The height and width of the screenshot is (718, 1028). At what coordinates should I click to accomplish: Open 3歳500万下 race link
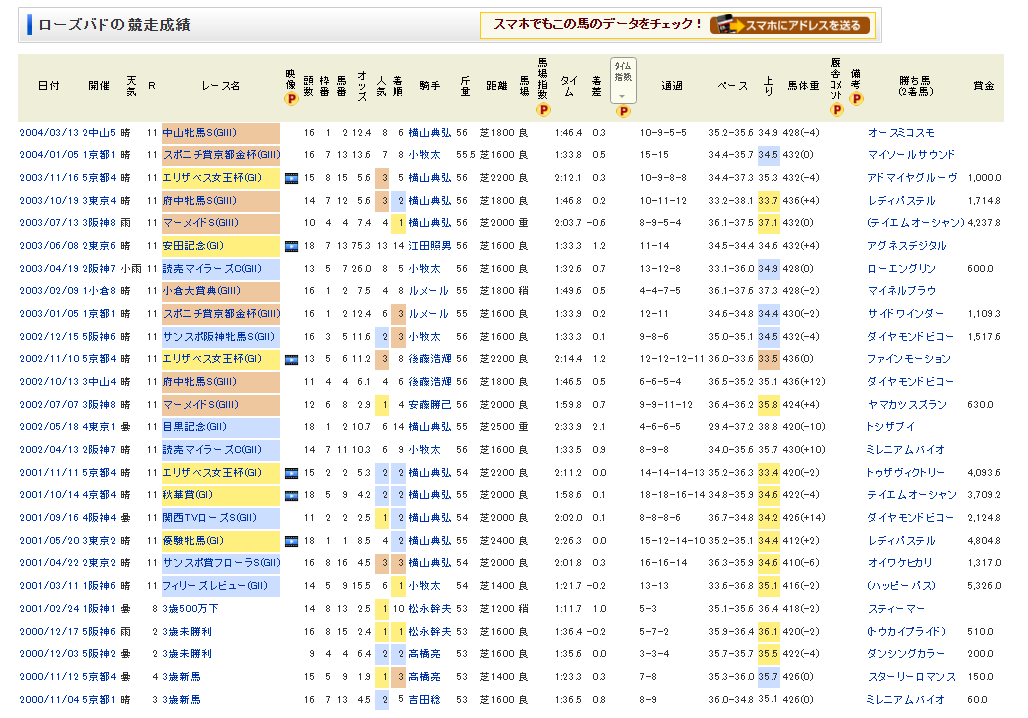point(190,609)
